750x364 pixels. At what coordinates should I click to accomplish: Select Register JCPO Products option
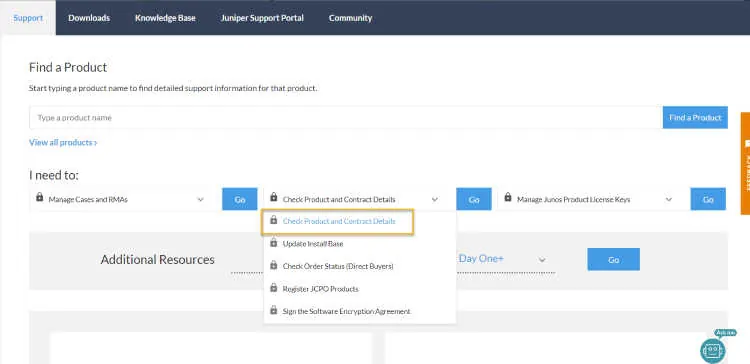[360, 289]
